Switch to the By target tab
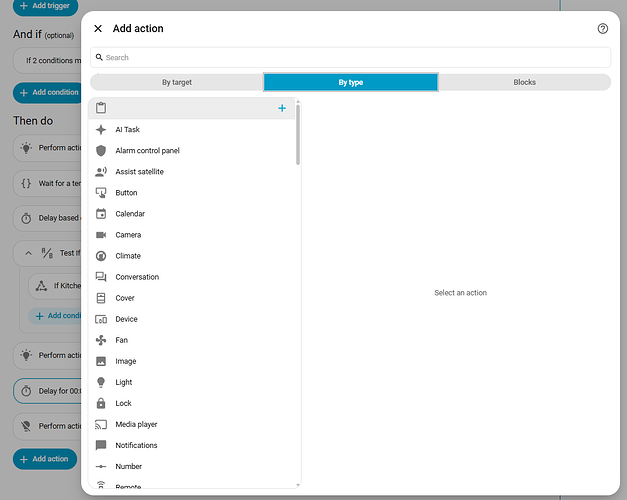 [177, 82]
